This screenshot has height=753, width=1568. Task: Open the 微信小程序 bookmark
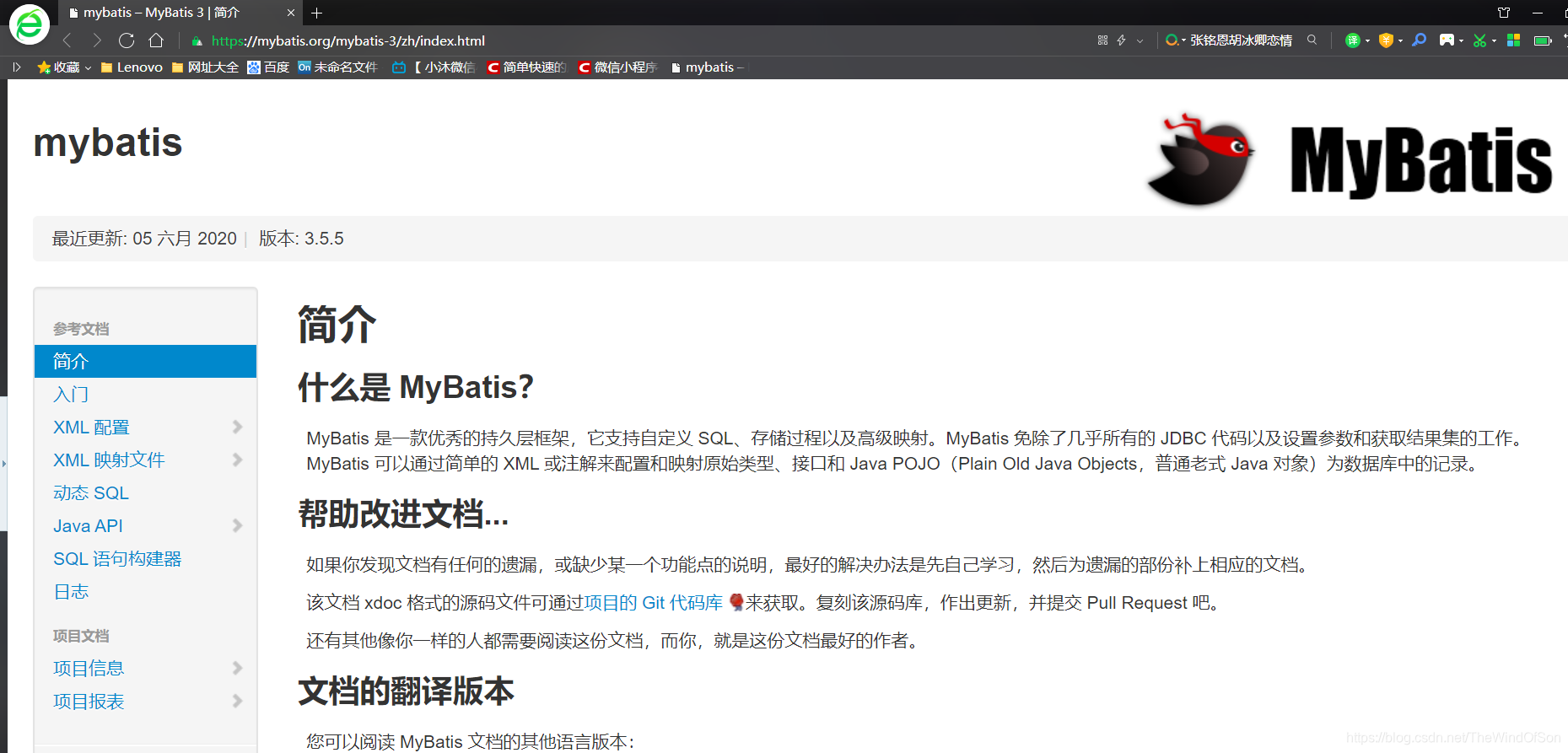pyautogui.click(x=617, y=67)
